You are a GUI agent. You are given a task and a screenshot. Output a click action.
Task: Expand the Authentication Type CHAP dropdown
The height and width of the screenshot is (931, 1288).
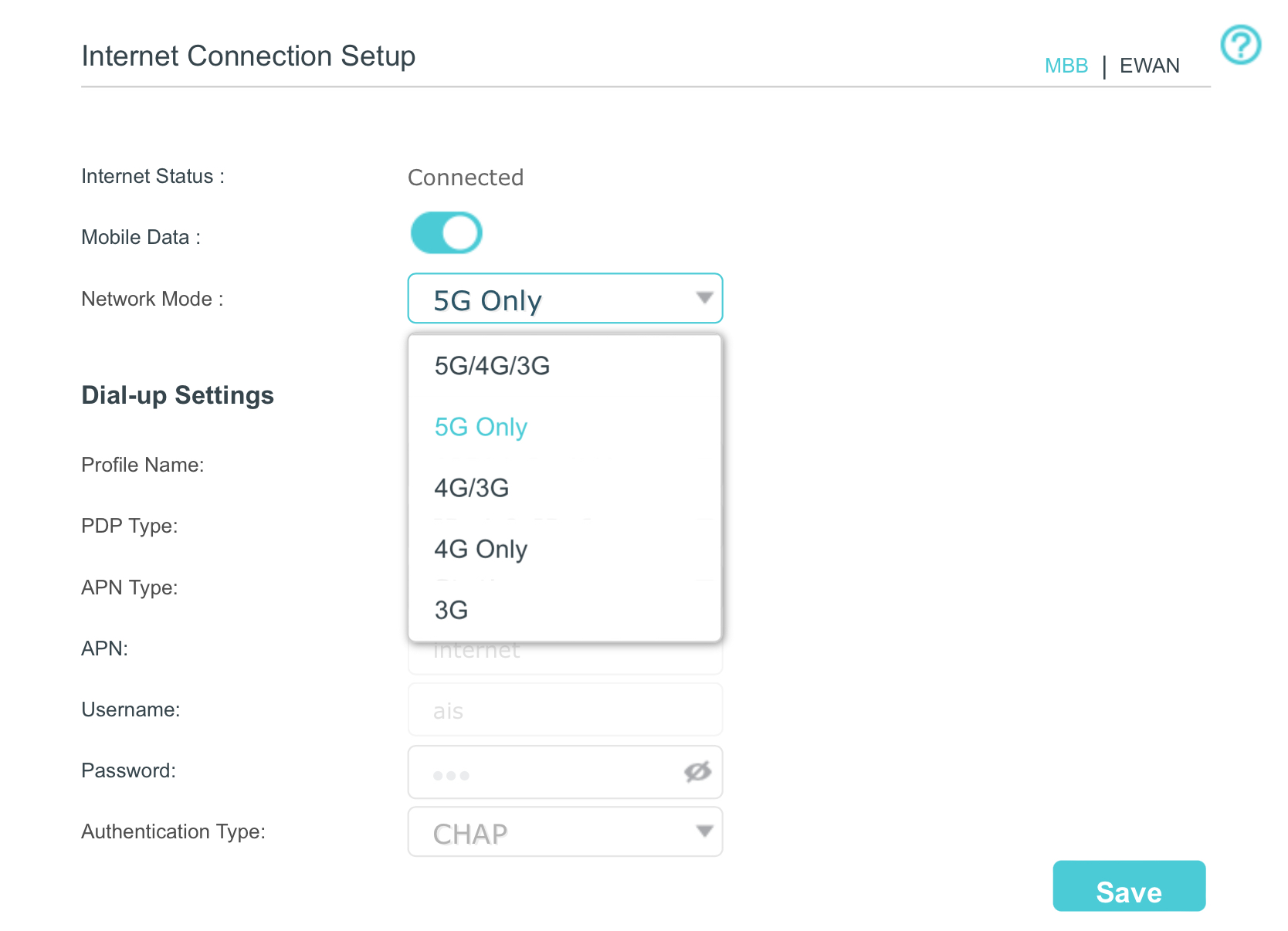[565, 832]
